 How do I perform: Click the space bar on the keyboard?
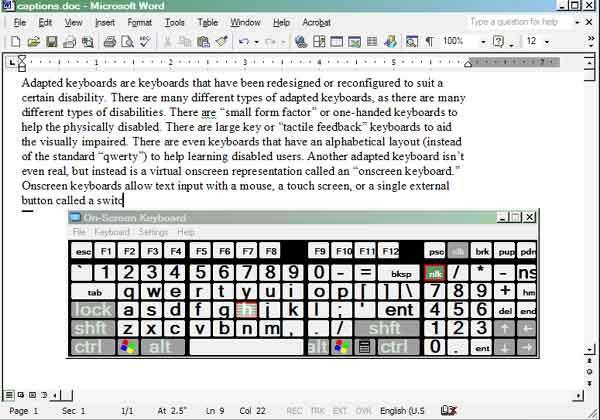(246, 347)
